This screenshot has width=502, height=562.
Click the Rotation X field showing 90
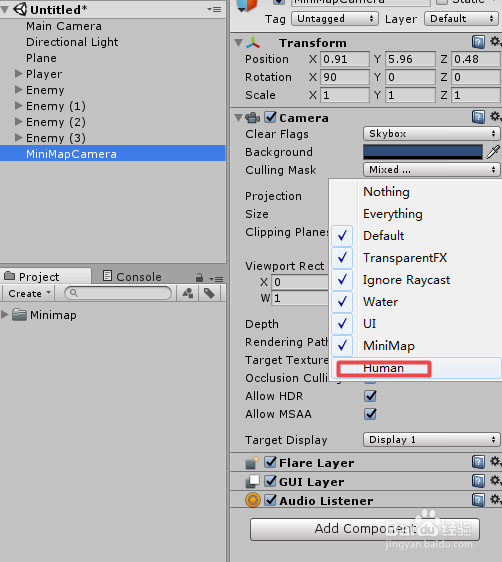(x=345, y=77)
